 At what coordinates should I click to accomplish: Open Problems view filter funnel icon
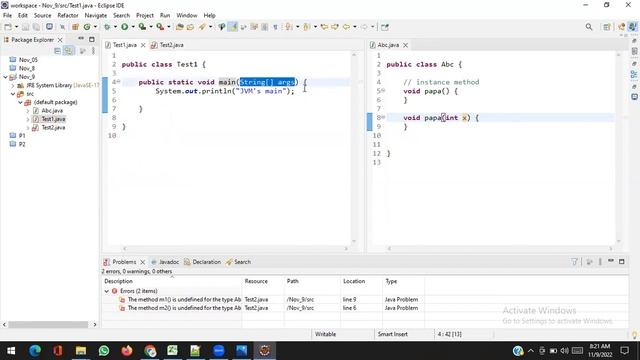(574, 262)
